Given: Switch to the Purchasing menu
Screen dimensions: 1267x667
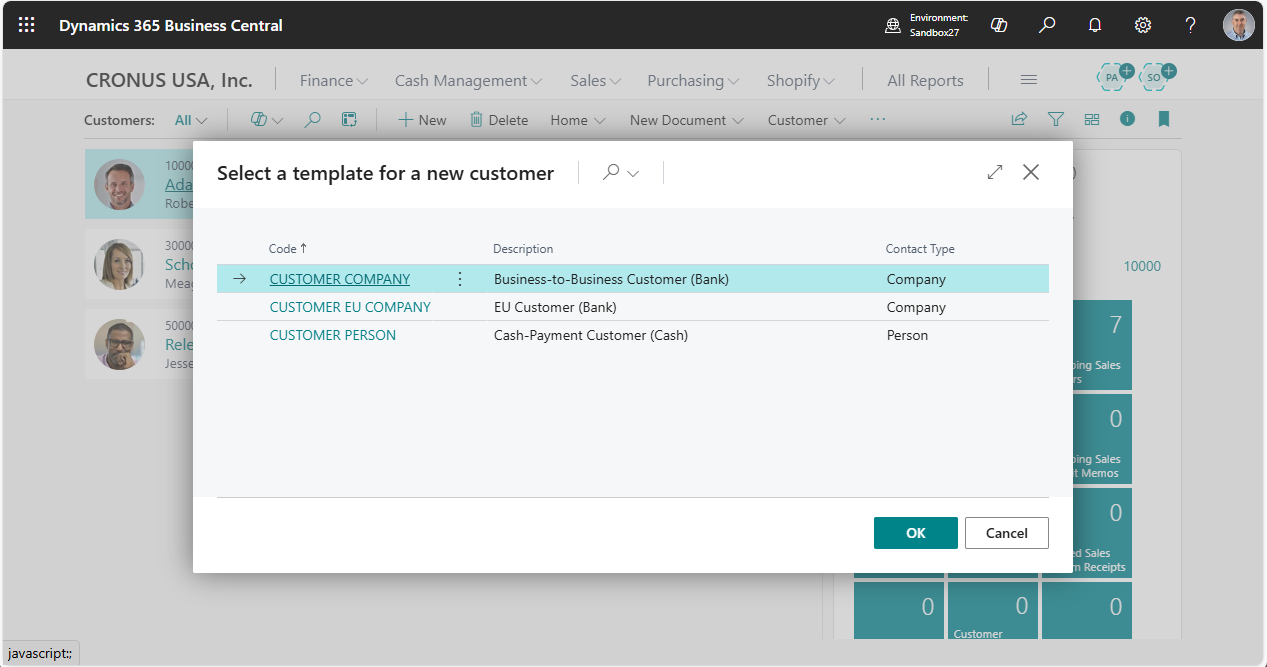Looking at the screenshot, I should (692, 80).
